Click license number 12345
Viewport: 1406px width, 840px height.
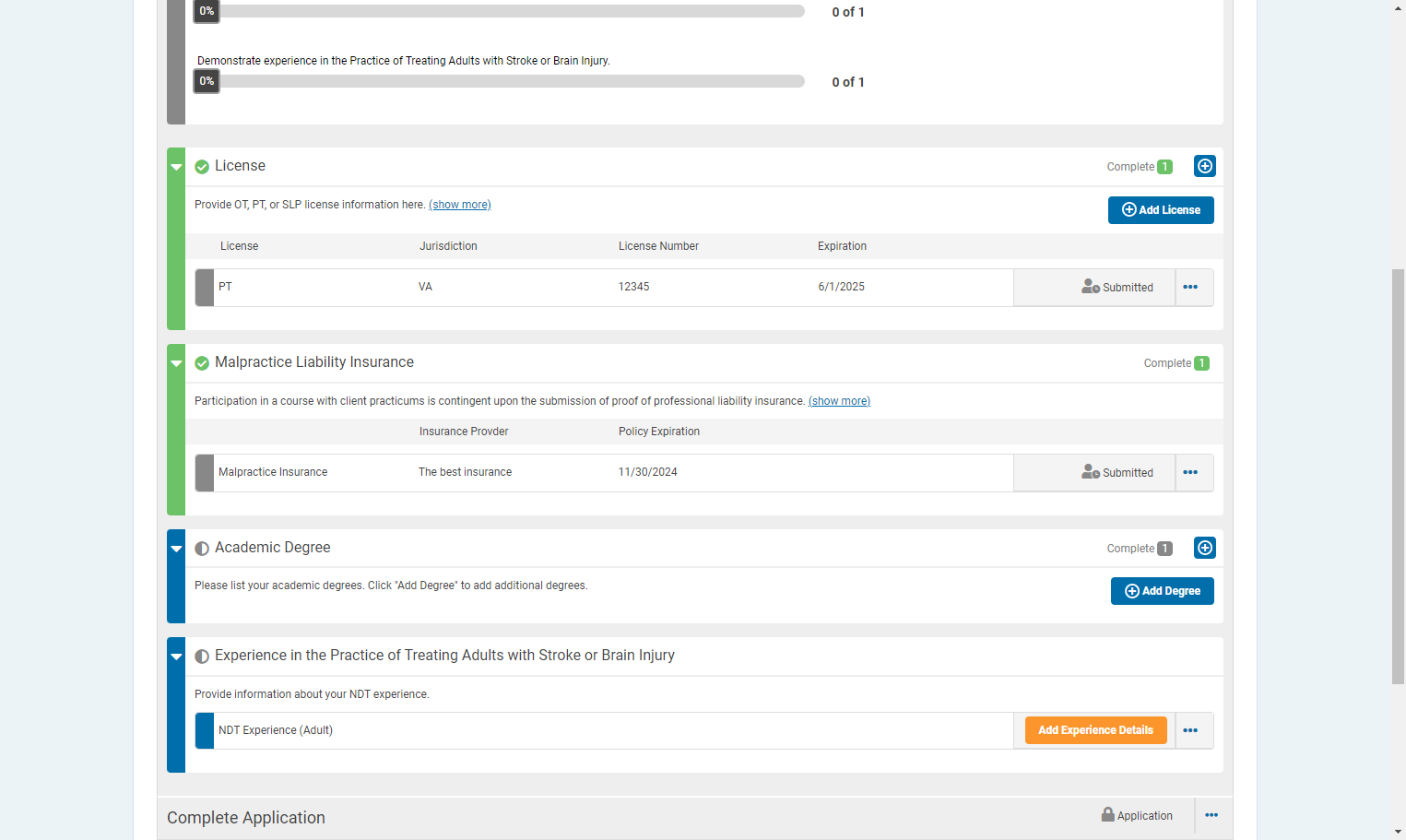point(633,287)
